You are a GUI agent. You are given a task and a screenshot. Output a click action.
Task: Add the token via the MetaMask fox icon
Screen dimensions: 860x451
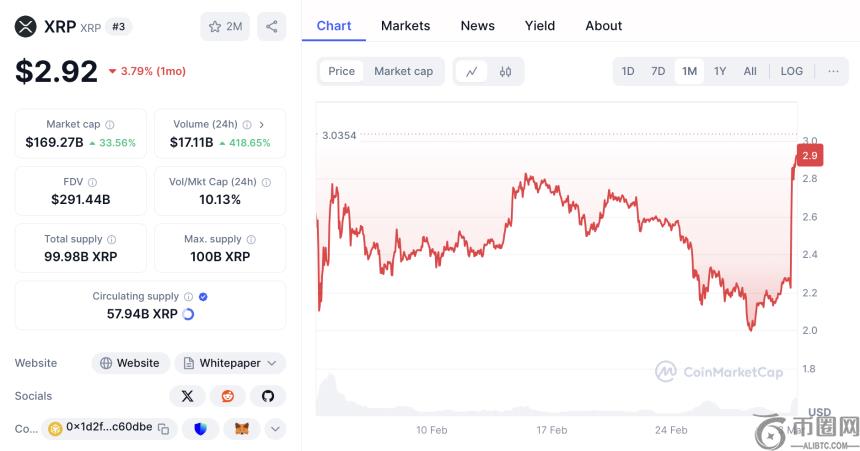pos(242,428)
